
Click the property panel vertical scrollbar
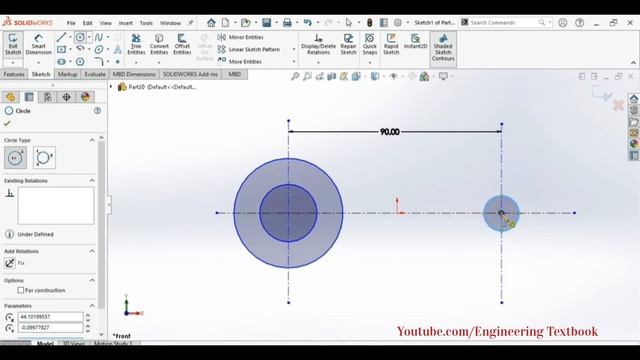pos(101,224)
